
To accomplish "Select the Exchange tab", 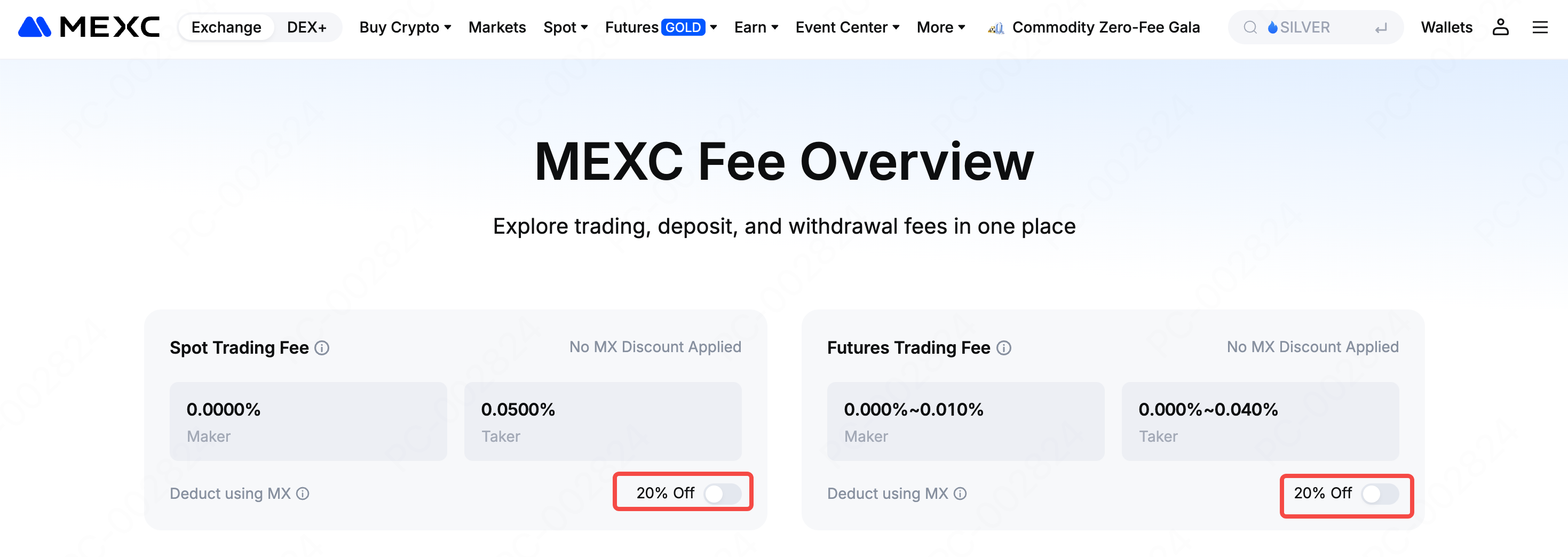I will pyautogui.click(x=226, y=27).
